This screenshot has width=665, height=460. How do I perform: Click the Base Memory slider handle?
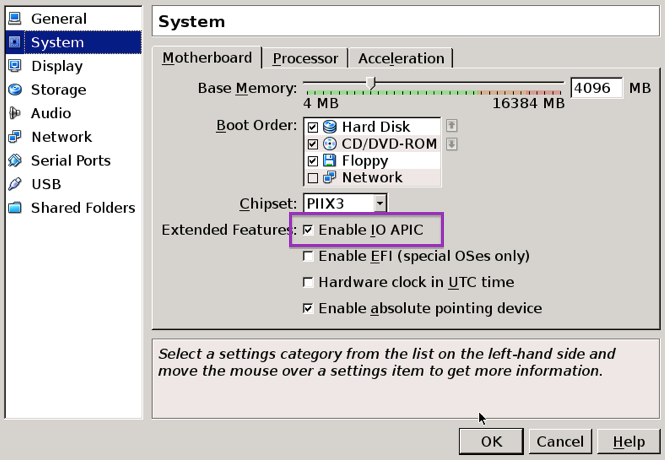click(x=370, y=84)
